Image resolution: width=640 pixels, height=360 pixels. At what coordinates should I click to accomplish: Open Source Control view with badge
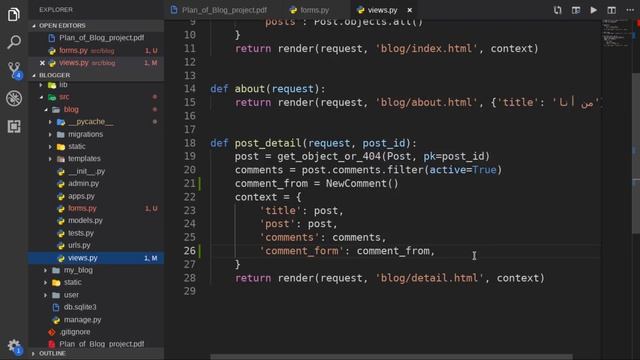[x=14, y=70]
